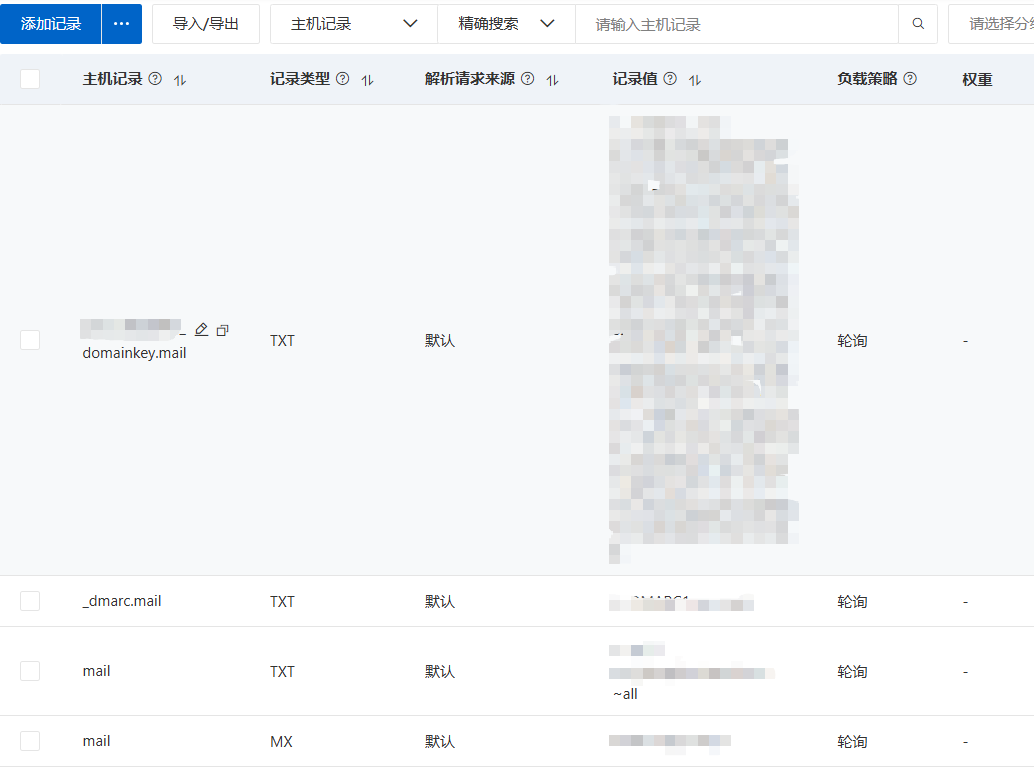
Task: Edit the domainkey.mail host record
Action: (x=202, y=330)
